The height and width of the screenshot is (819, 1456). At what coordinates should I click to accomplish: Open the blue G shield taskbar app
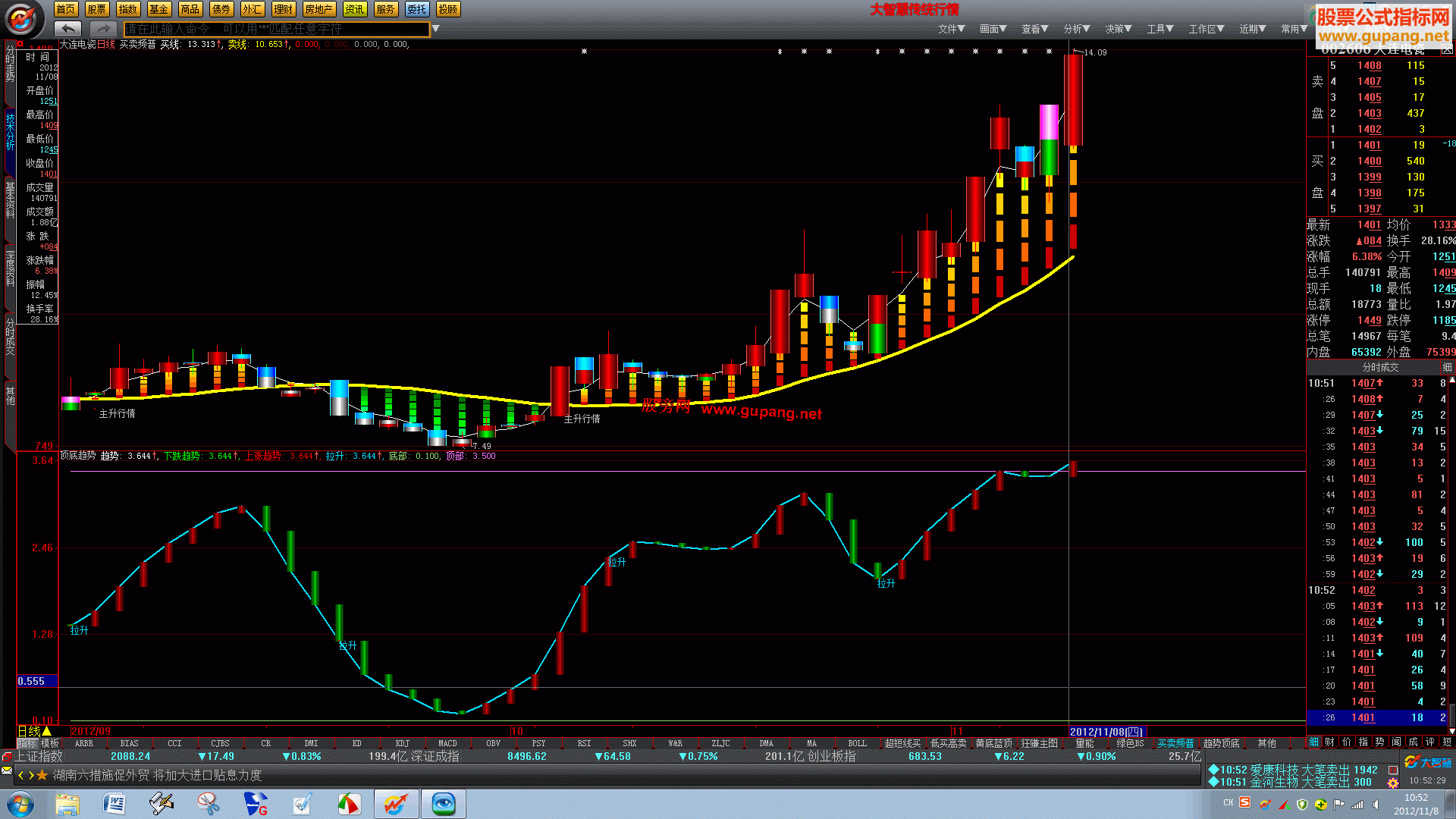256,804
